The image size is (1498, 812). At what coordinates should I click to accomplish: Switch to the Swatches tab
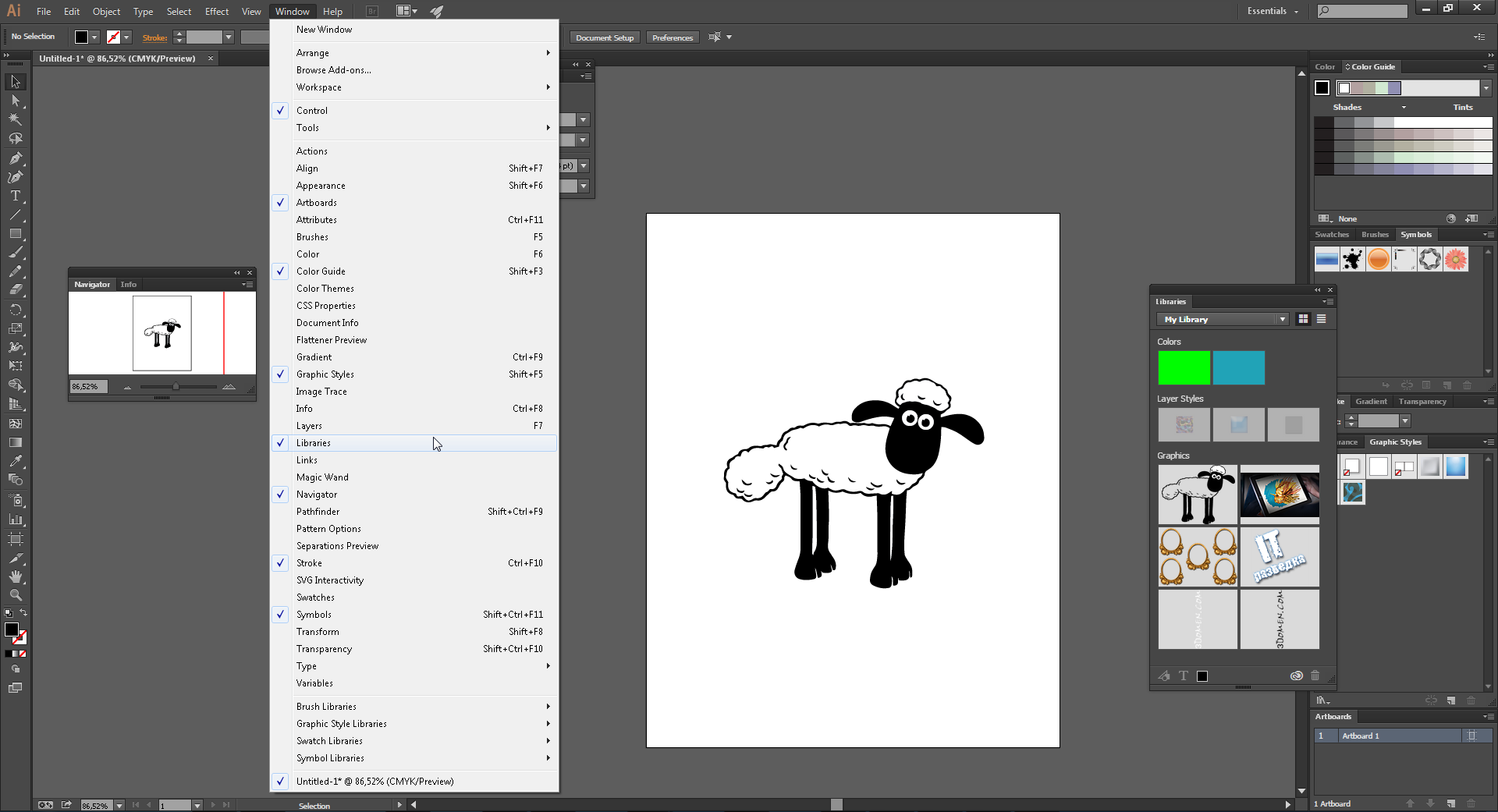(x=1331, y=235)
